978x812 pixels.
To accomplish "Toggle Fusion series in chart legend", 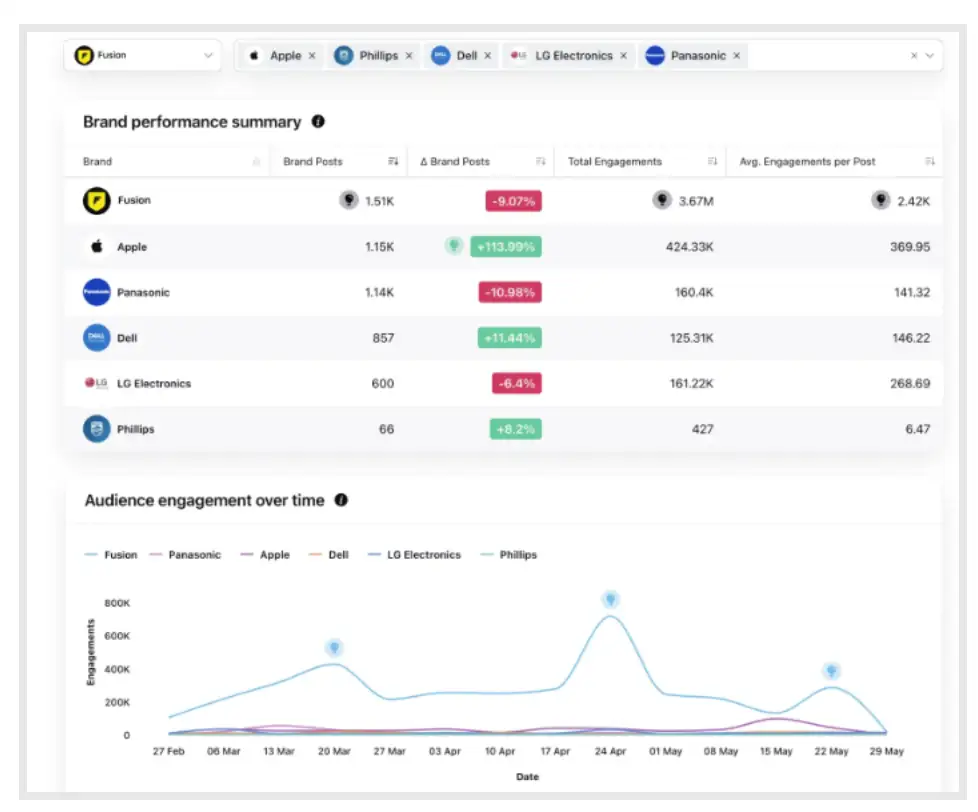I will pos(111,554).
